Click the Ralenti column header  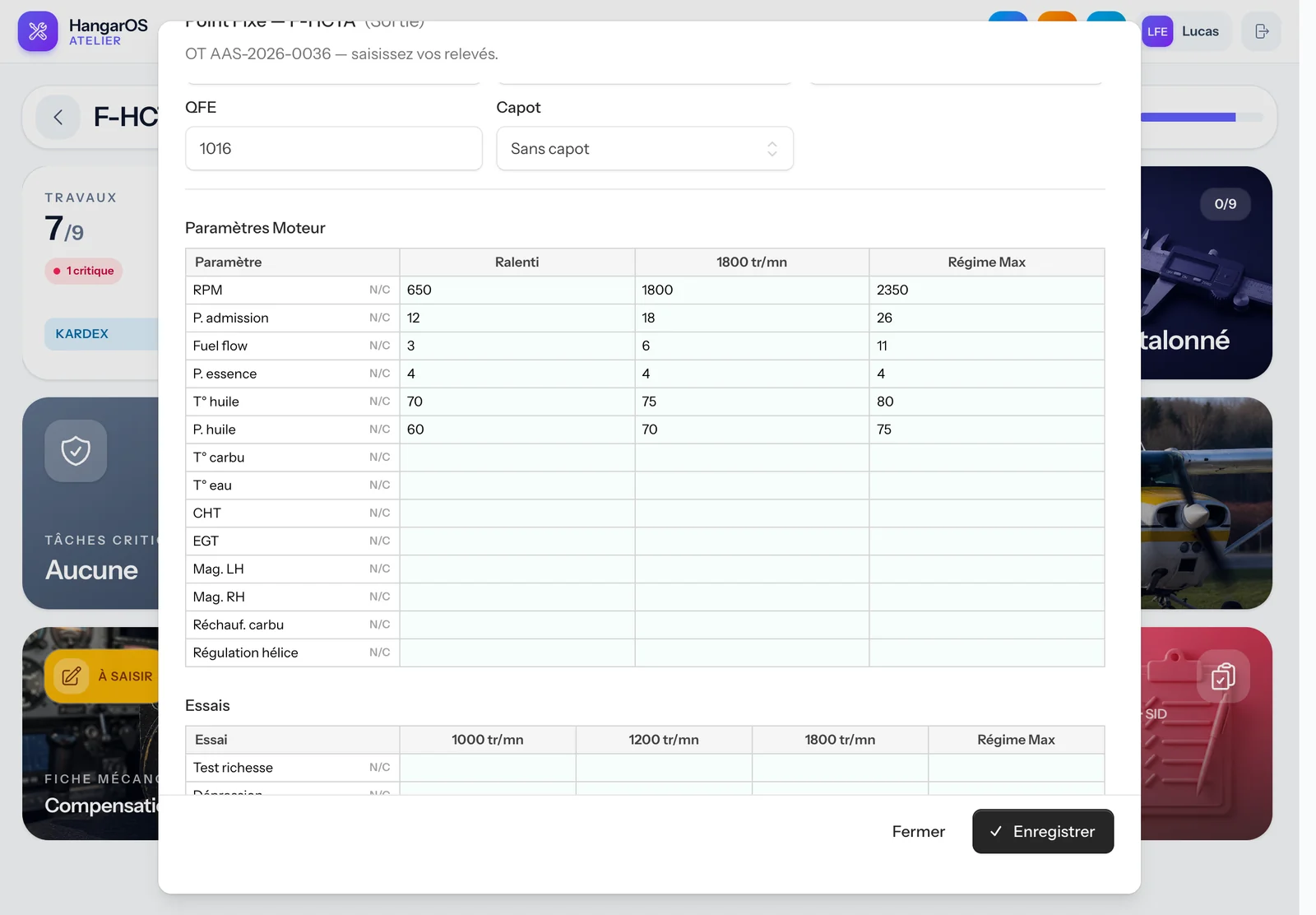point(517,262)
